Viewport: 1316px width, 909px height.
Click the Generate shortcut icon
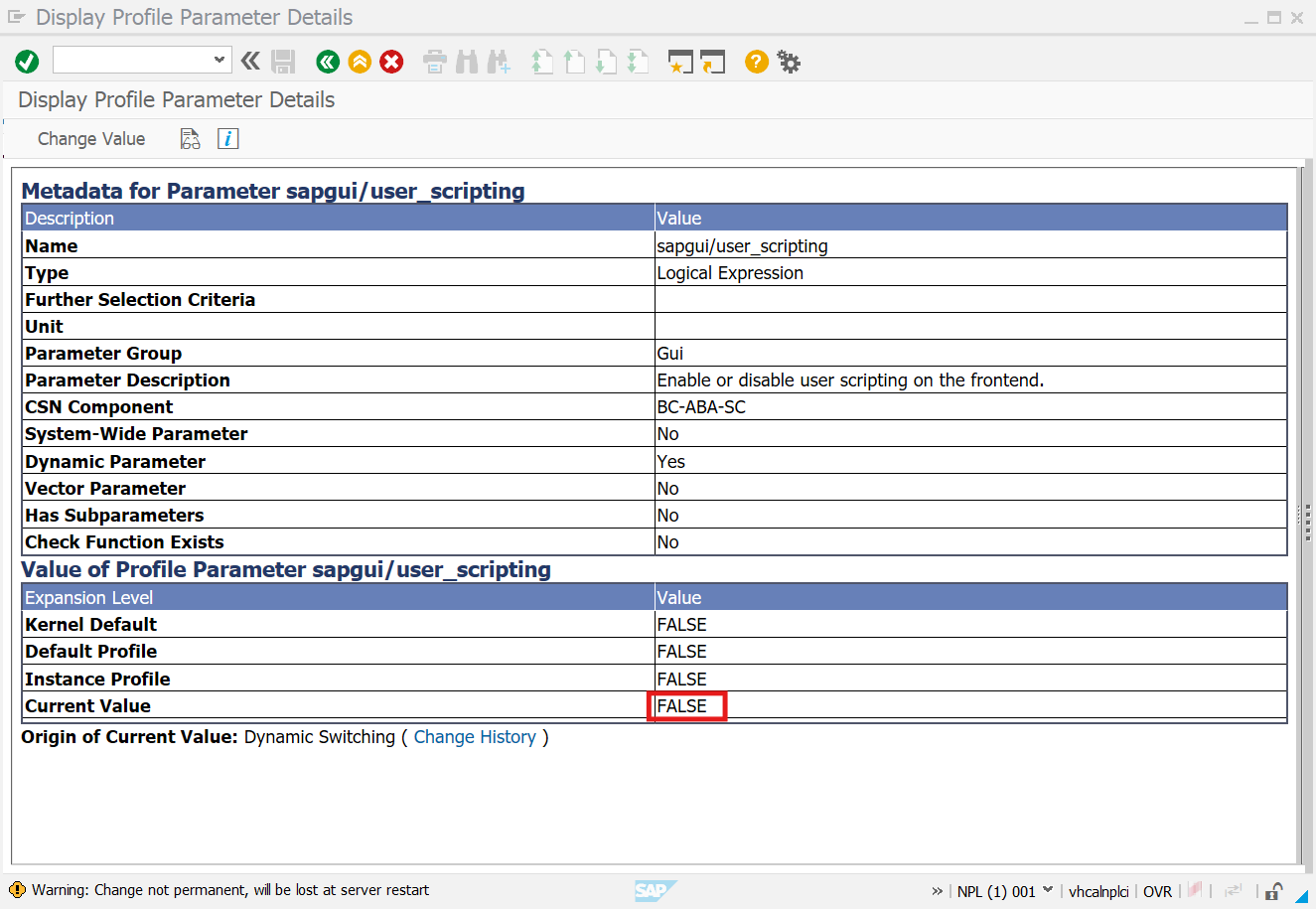click(x=712, y=62)
